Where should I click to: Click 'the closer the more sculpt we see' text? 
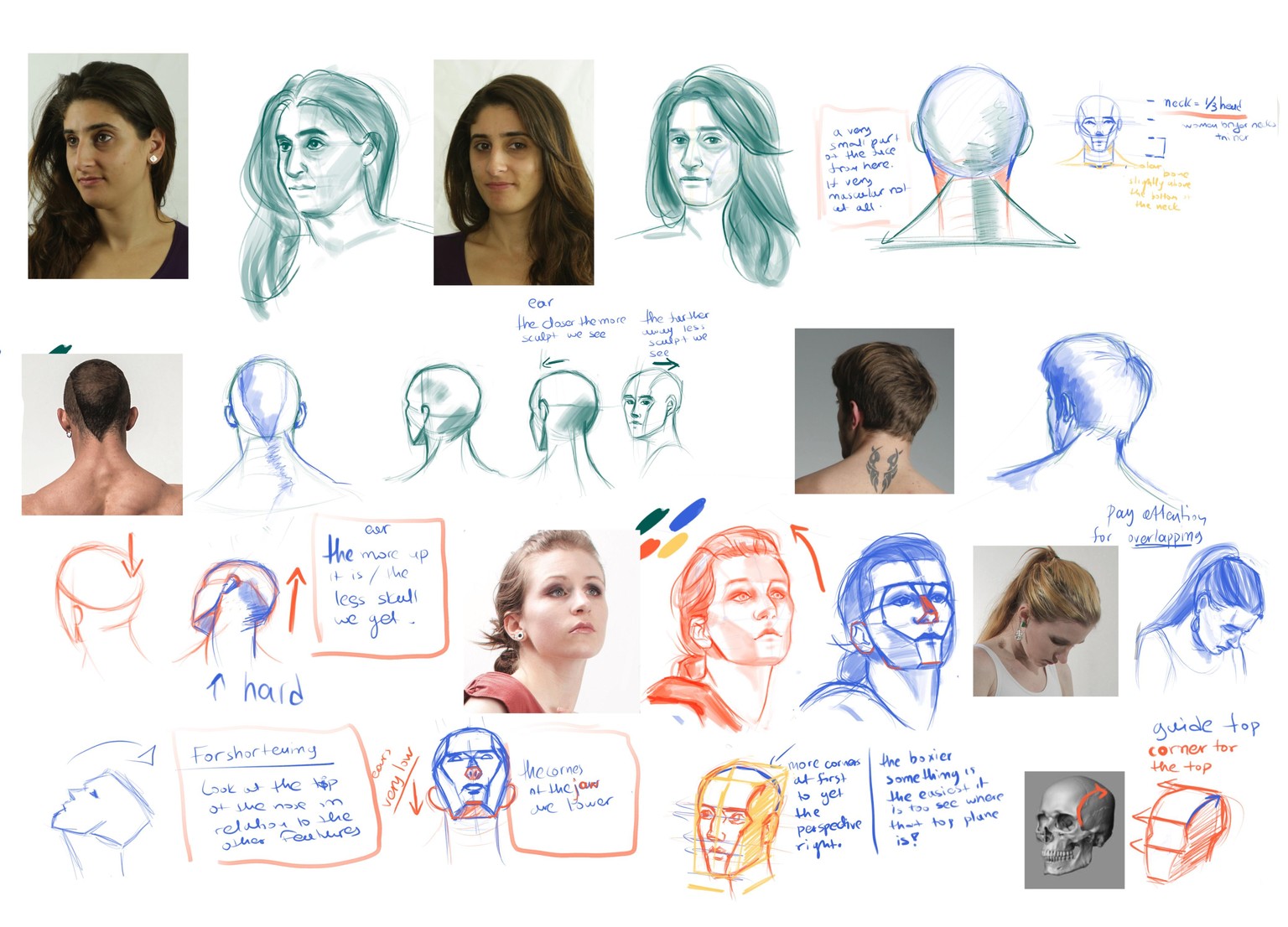point(570,328)
